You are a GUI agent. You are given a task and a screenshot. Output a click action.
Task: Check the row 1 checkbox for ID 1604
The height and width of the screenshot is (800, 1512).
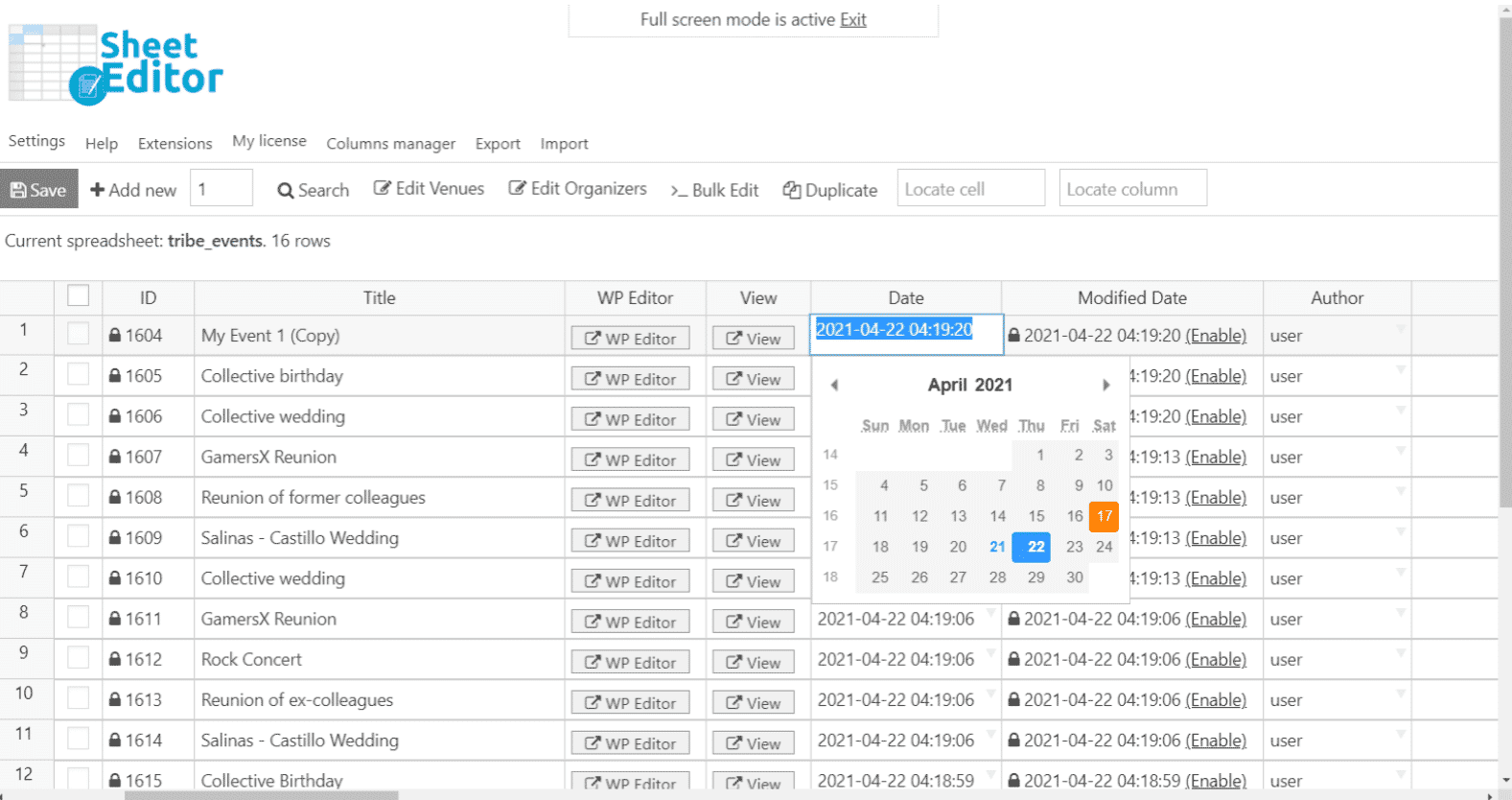[x=79, y=334]
